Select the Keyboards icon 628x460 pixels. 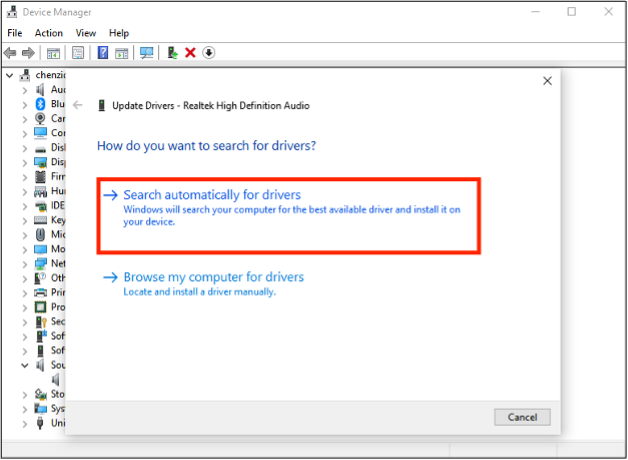40,220
